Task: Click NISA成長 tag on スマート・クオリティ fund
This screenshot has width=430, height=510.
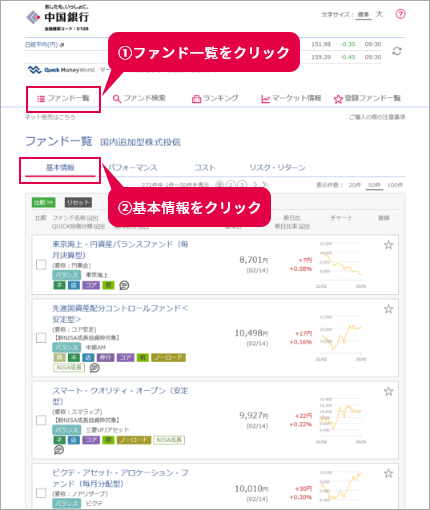Action: point(169,440)
